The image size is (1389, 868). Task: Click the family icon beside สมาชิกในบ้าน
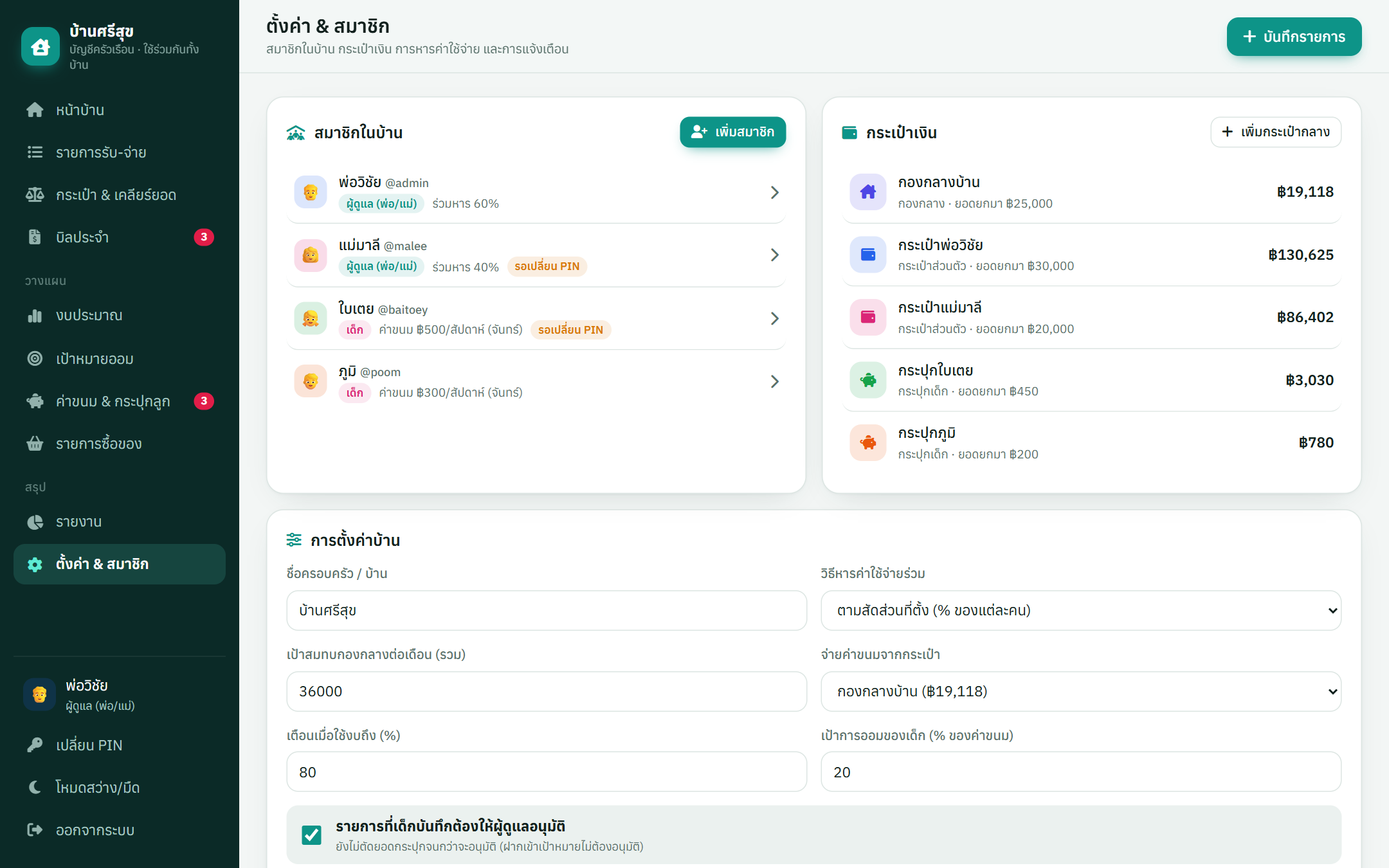point(296,132)
